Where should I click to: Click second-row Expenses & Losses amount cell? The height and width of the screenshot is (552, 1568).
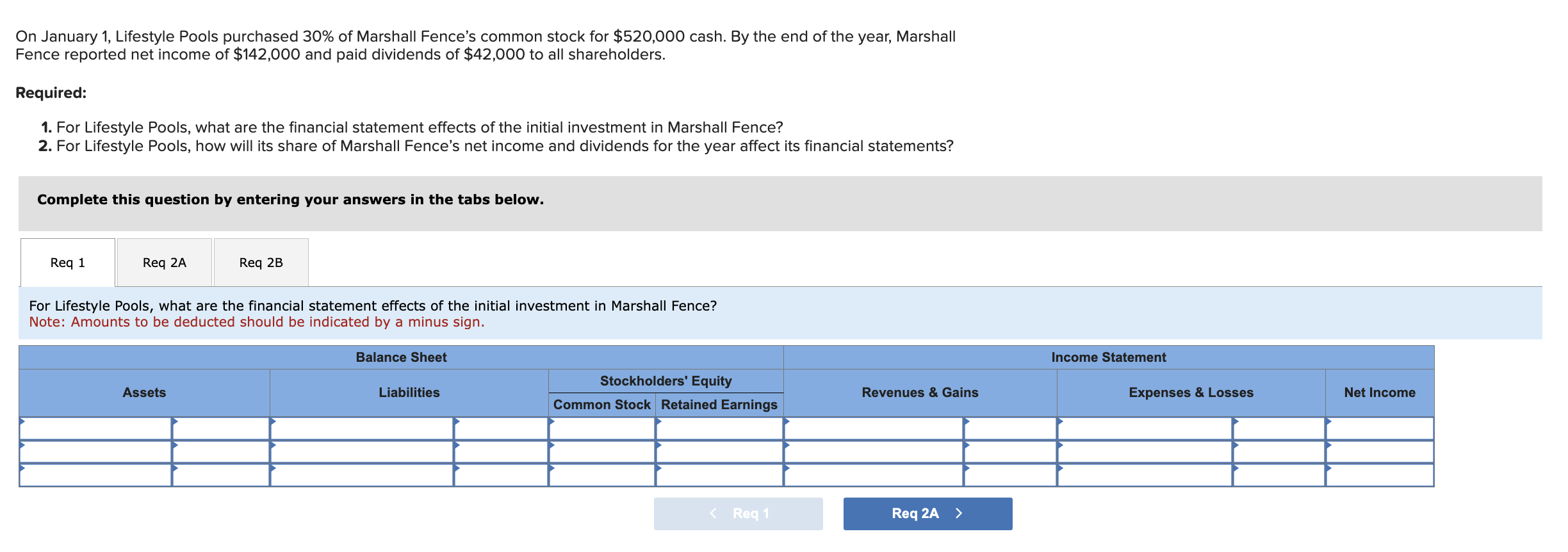[1279, 452]
